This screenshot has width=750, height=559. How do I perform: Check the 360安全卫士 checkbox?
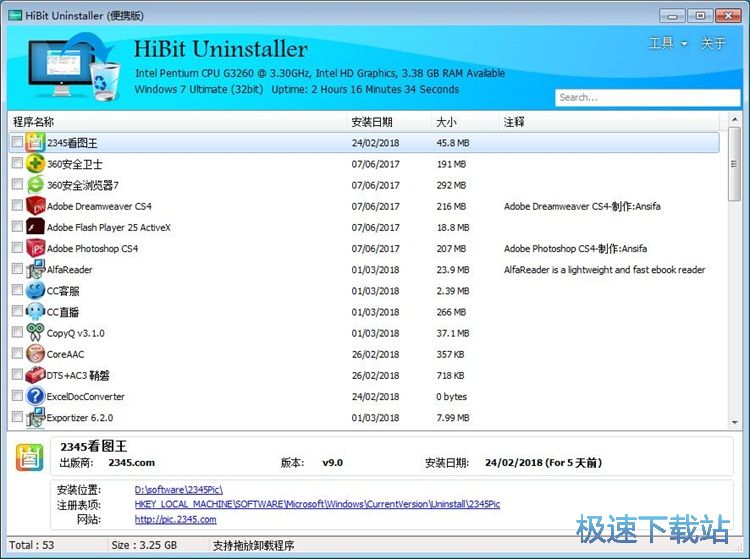coord(17,163)
